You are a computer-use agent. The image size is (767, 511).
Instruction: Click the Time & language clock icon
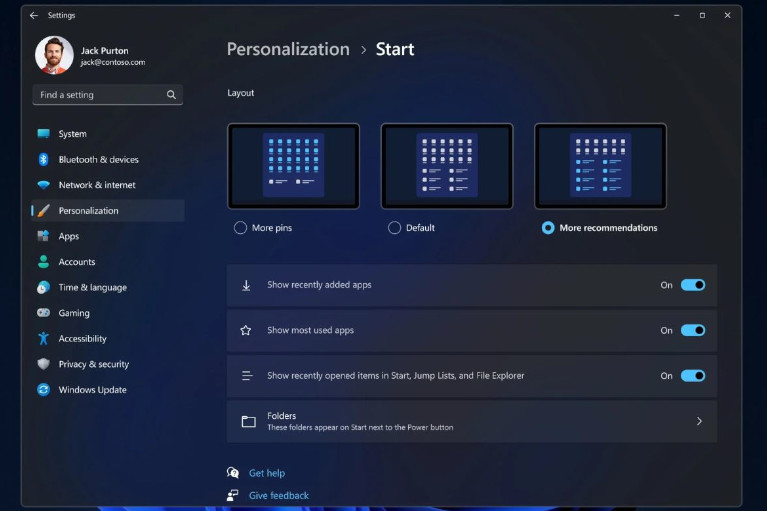(44, 288)
